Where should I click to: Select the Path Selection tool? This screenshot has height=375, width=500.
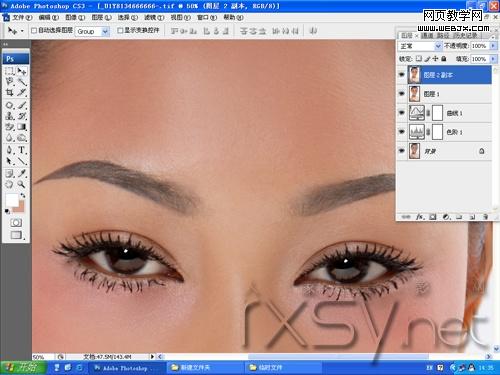10,161
